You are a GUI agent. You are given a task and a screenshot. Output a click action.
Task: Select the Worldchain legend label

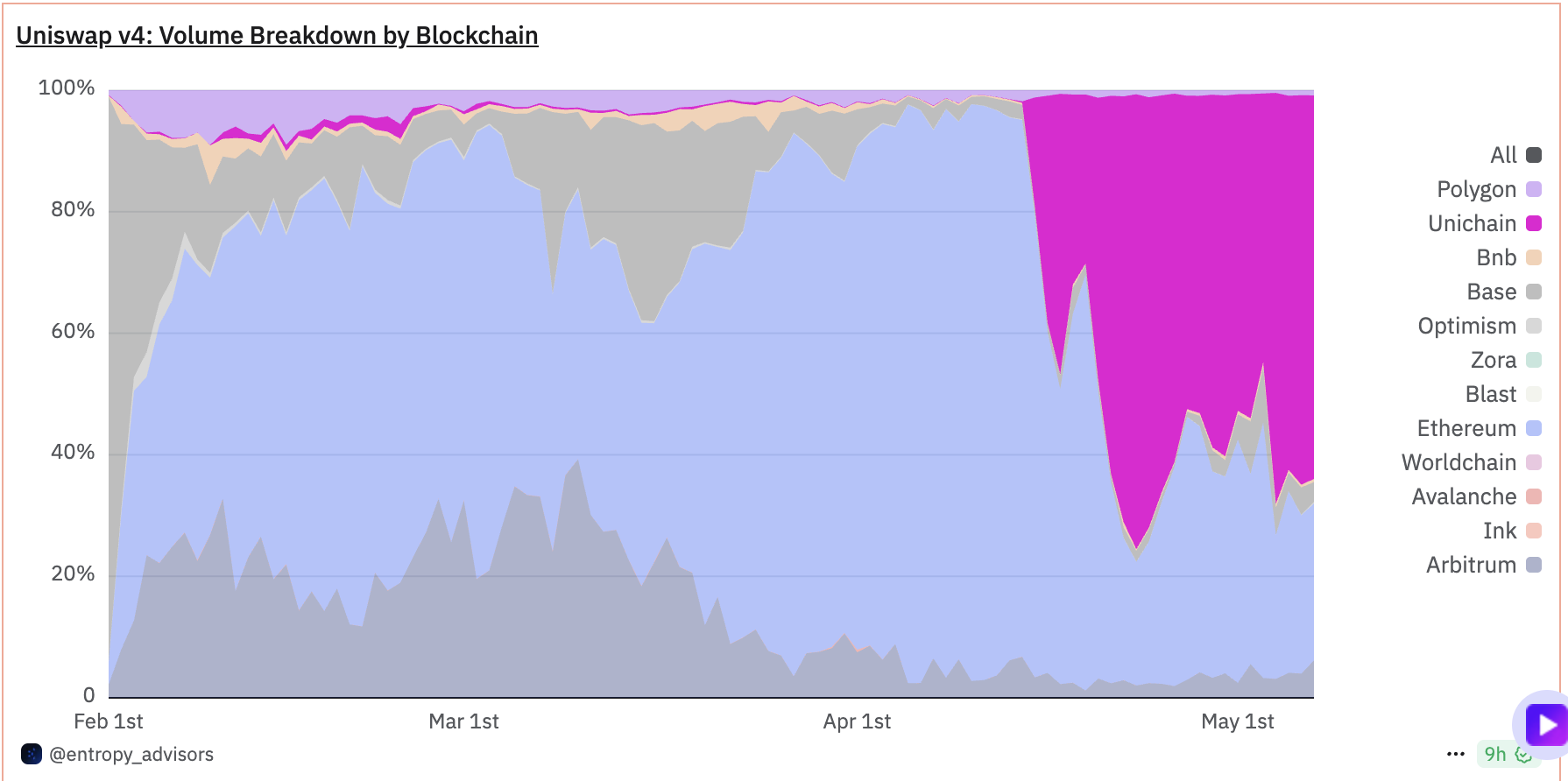point(1459,462)
